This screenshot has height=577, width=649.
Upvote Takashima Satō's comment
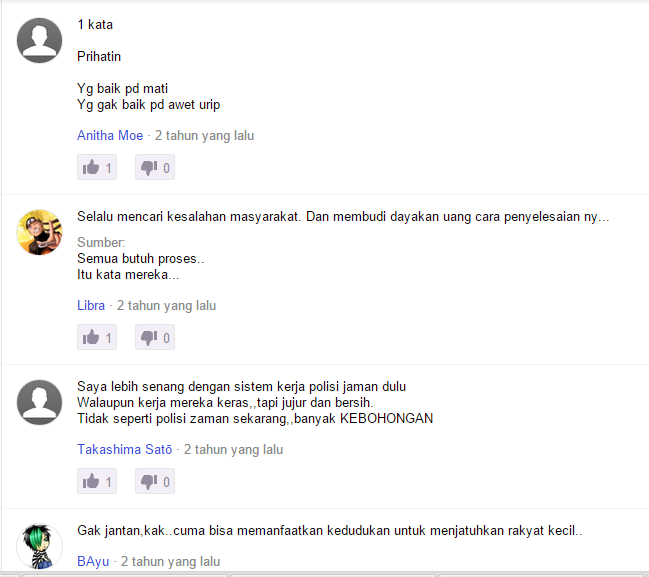click(x=97, y=481)
